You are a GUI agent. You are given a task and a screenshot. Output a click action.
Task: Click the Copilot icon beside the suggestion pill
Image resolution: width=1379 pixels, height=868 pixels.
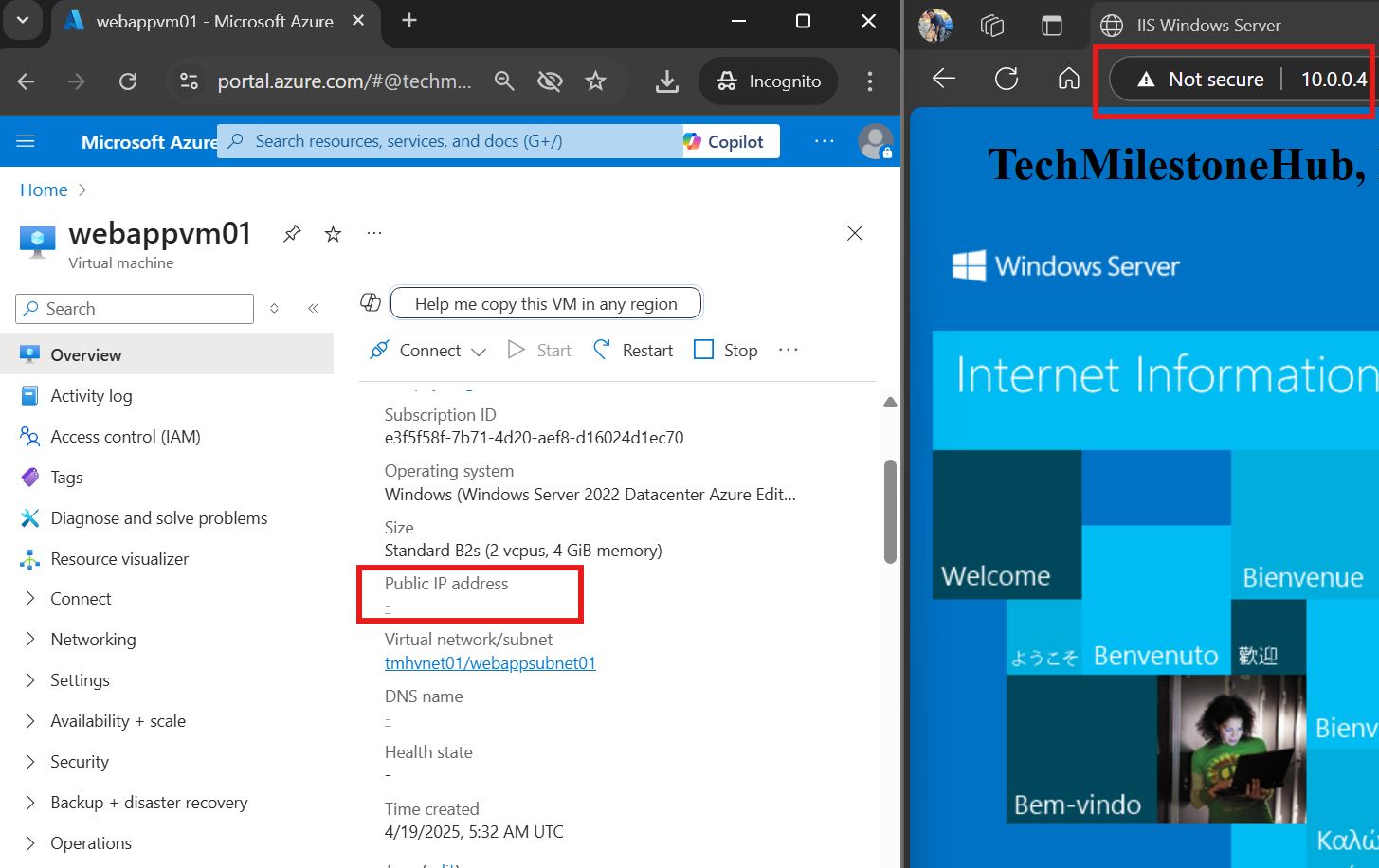[371, 302]
